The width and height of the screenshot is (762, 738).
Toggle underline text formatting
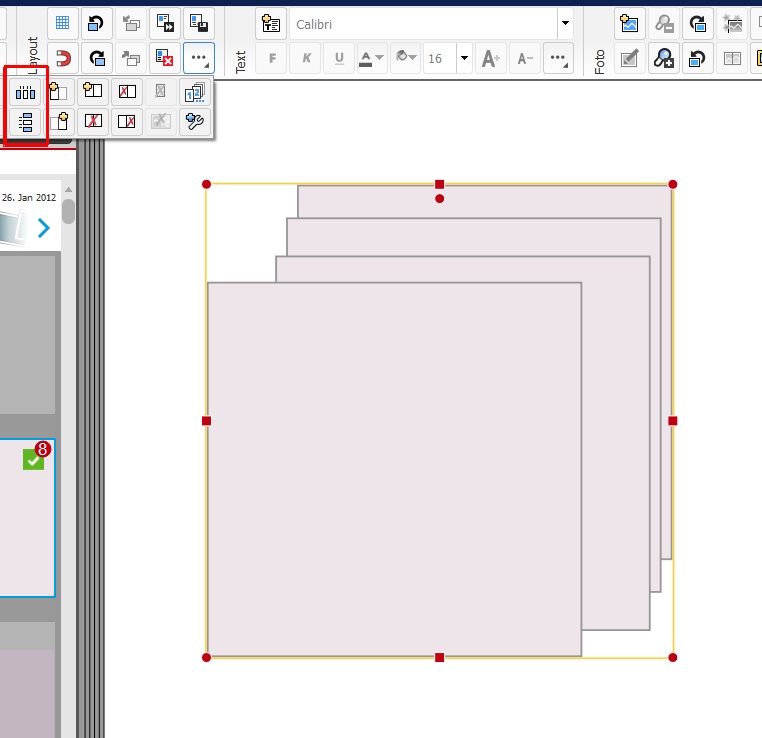pos(340,59)
